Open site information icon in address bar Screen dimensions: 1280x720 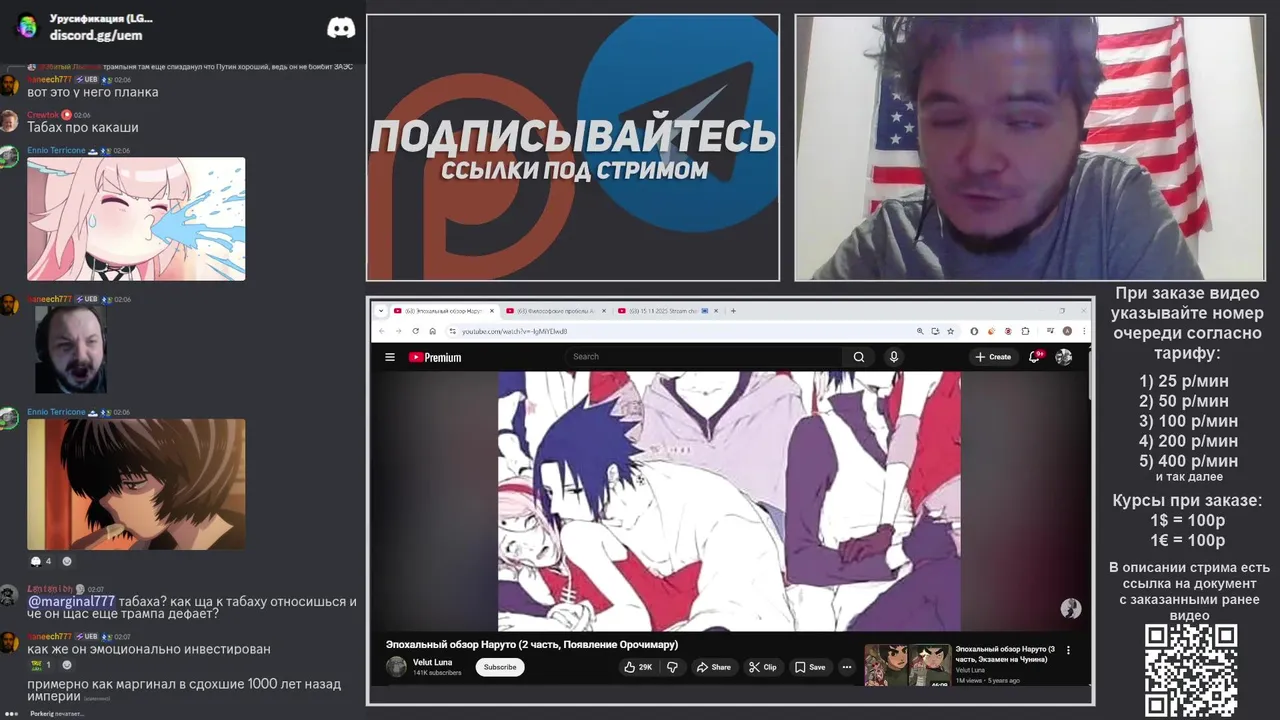(452, 331)
